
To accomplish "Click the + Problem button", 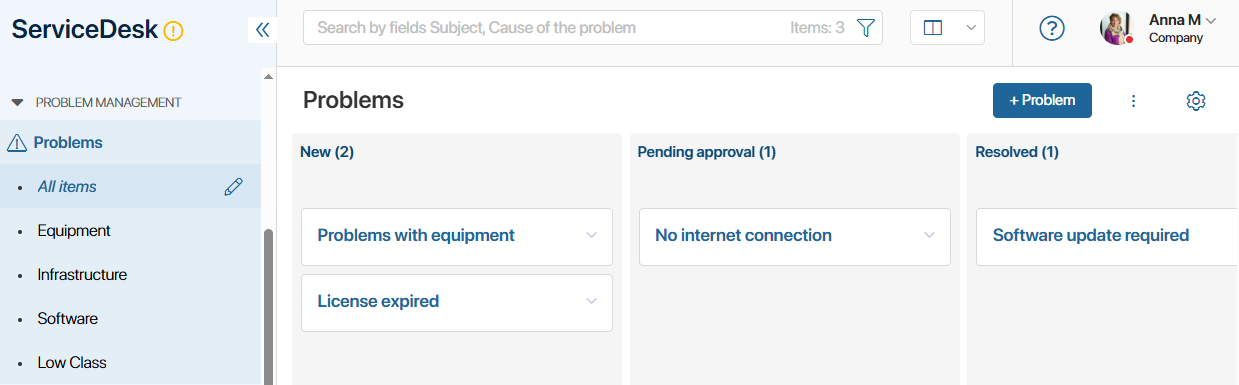I will 1042,100.
